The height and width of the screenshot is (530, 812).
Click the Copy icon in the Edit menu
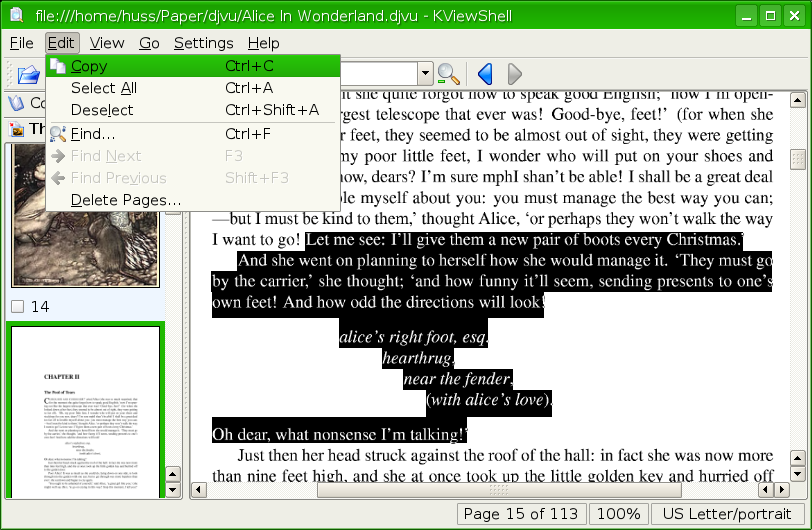[x=57, y=66]
